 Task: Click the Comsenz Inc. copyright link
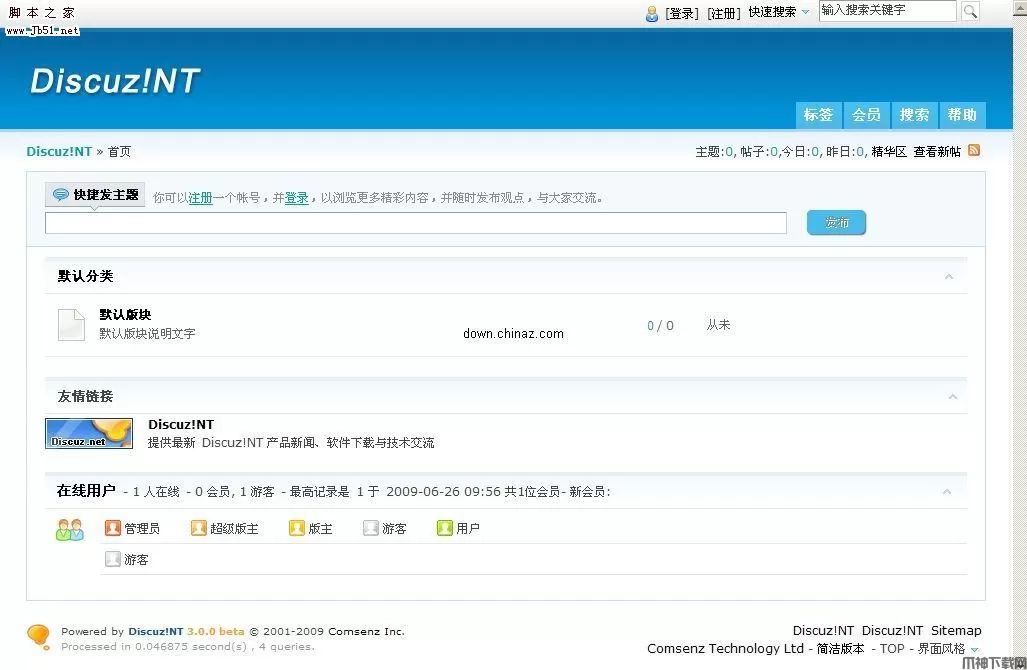pos(366,631)
